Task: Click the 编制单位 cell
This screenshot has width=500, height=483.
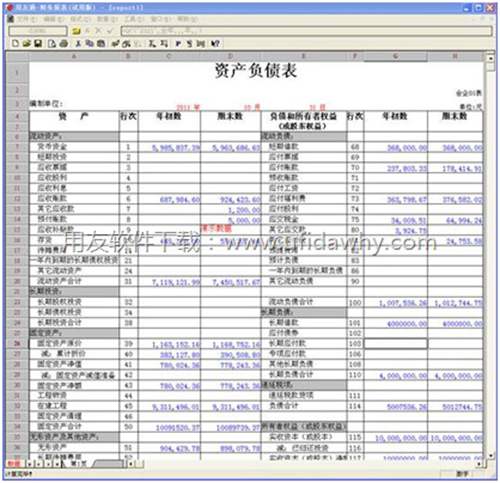Action: tap(46, 104)
